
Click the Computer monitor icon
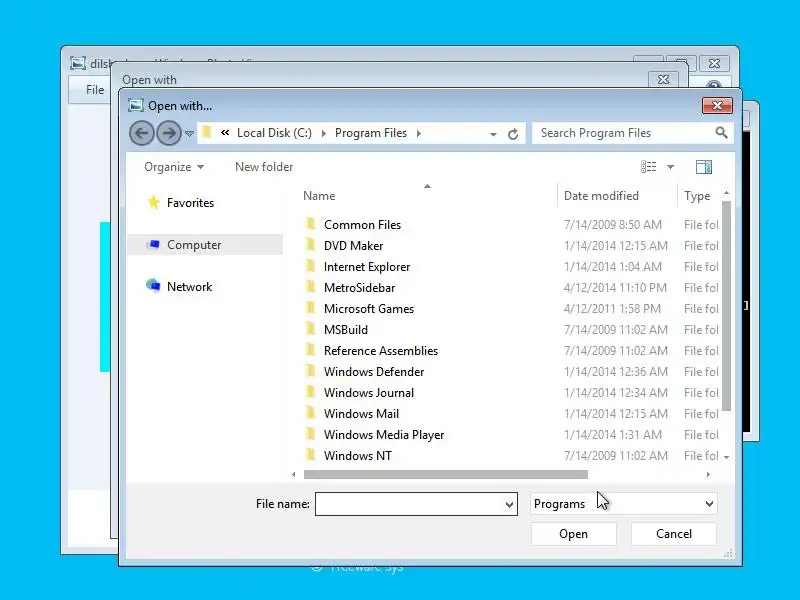[x=153, y=244]
